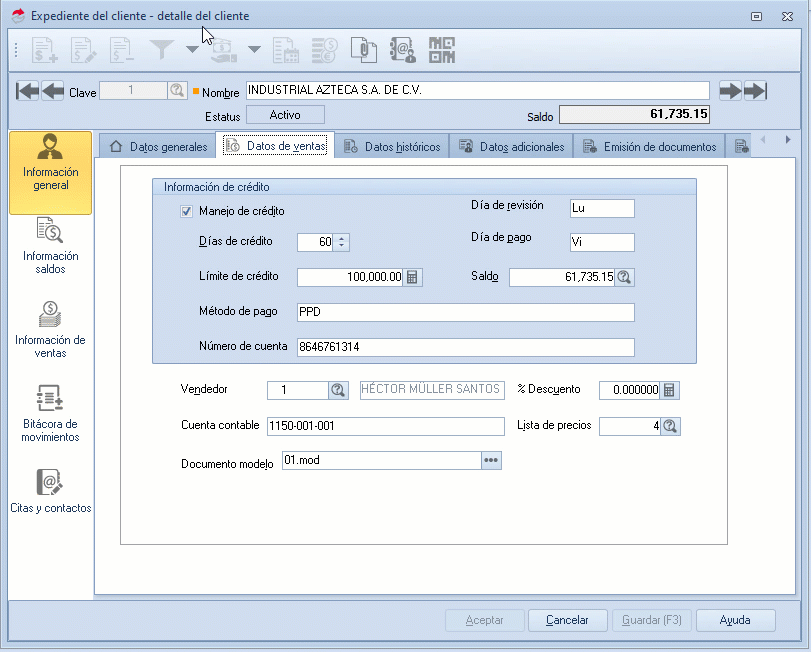
Task: Click the Ayuda button
Action: [735, 620]
